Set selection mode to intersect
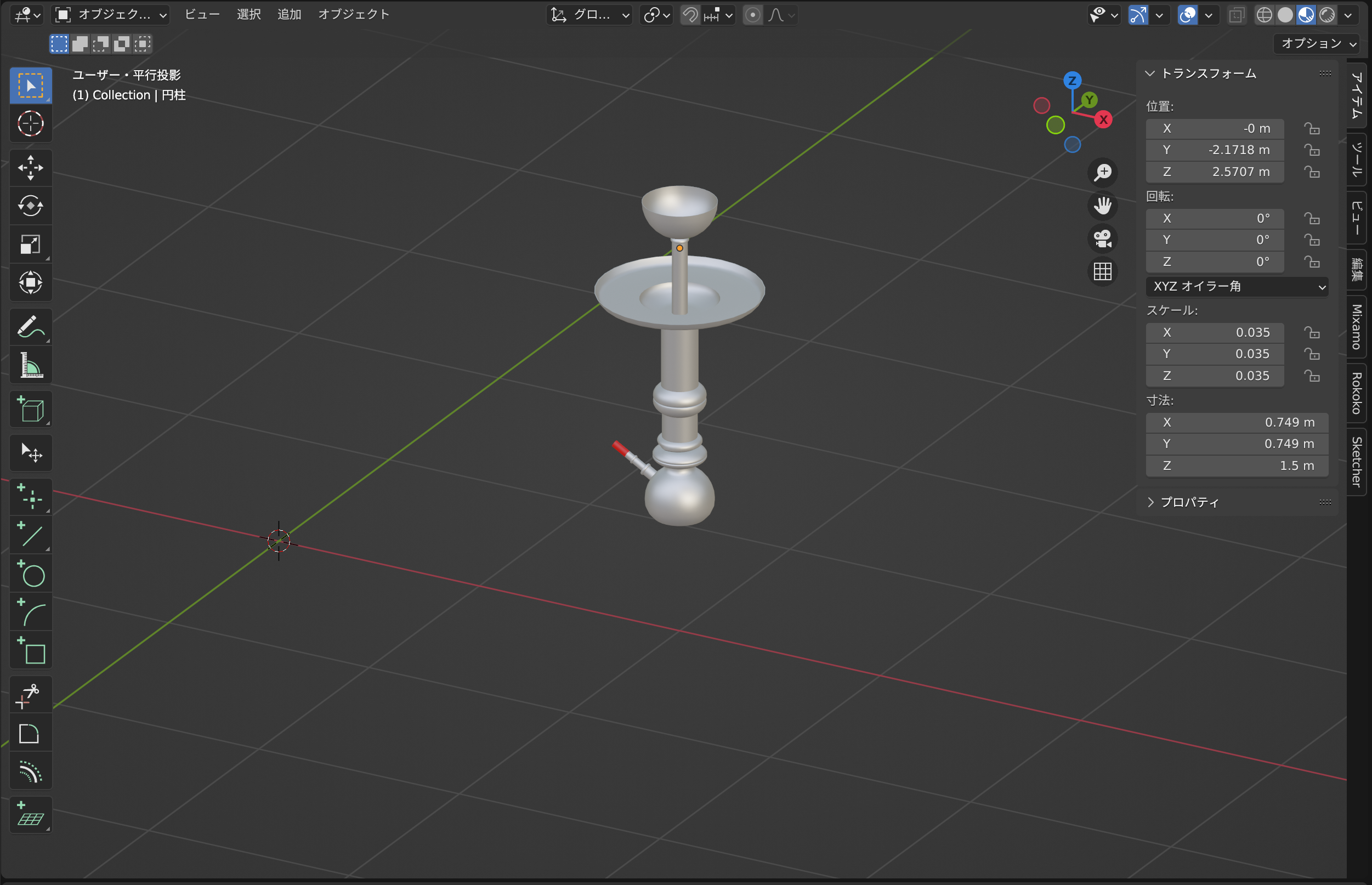The width and height of the screenshot is (1372, 885). coord(142,44)
